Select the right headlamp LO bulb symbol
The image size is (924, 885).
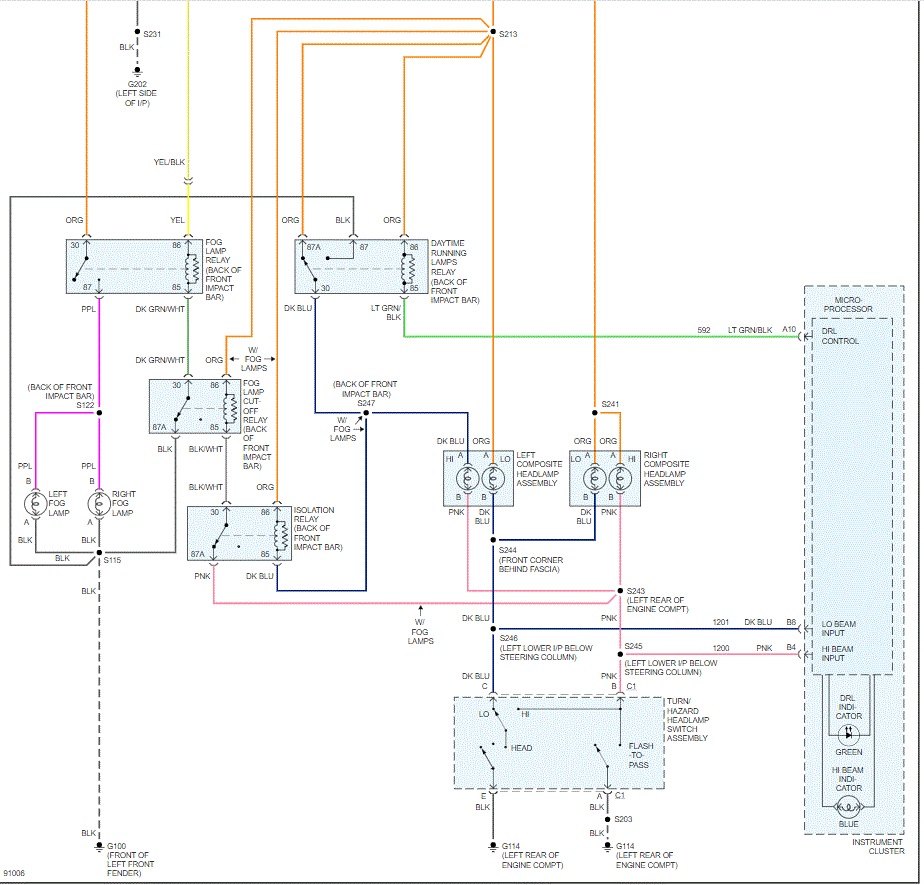click(595, 478)
